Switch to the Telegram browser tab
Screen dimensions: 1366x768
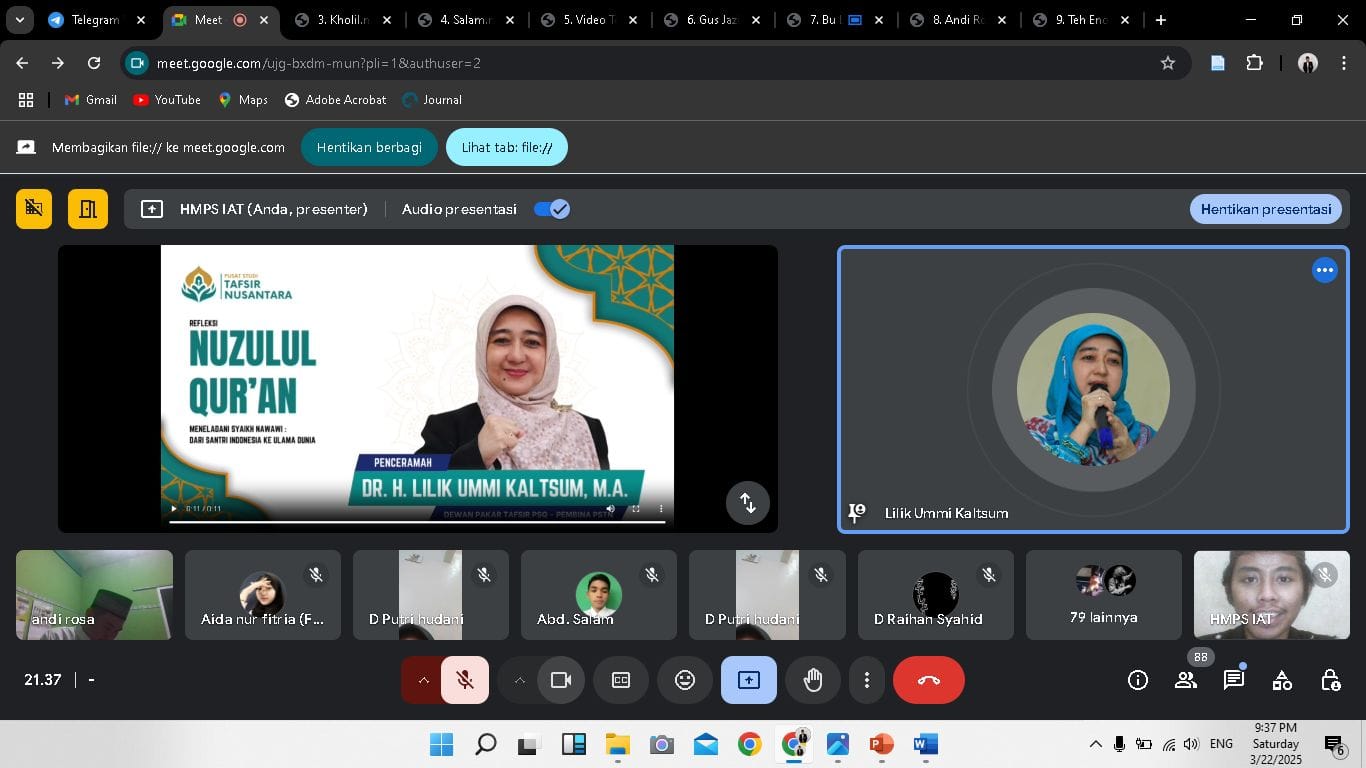[x=95, y=20]
